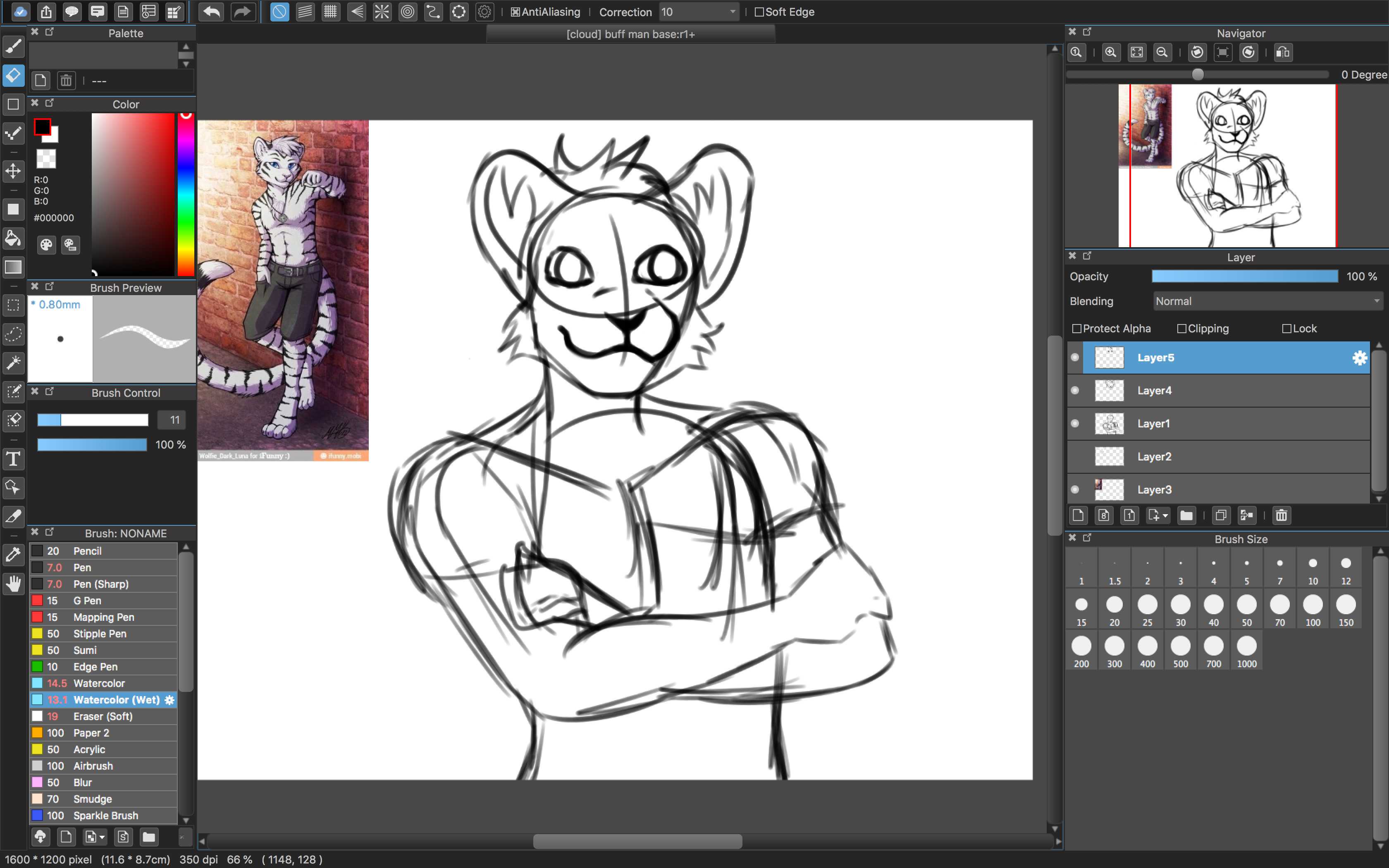Image resolution: width=1389 pixels, height=868 pixels.
Task: Zoom out using Navigator magnifier minus
Action: point(1162,52)
